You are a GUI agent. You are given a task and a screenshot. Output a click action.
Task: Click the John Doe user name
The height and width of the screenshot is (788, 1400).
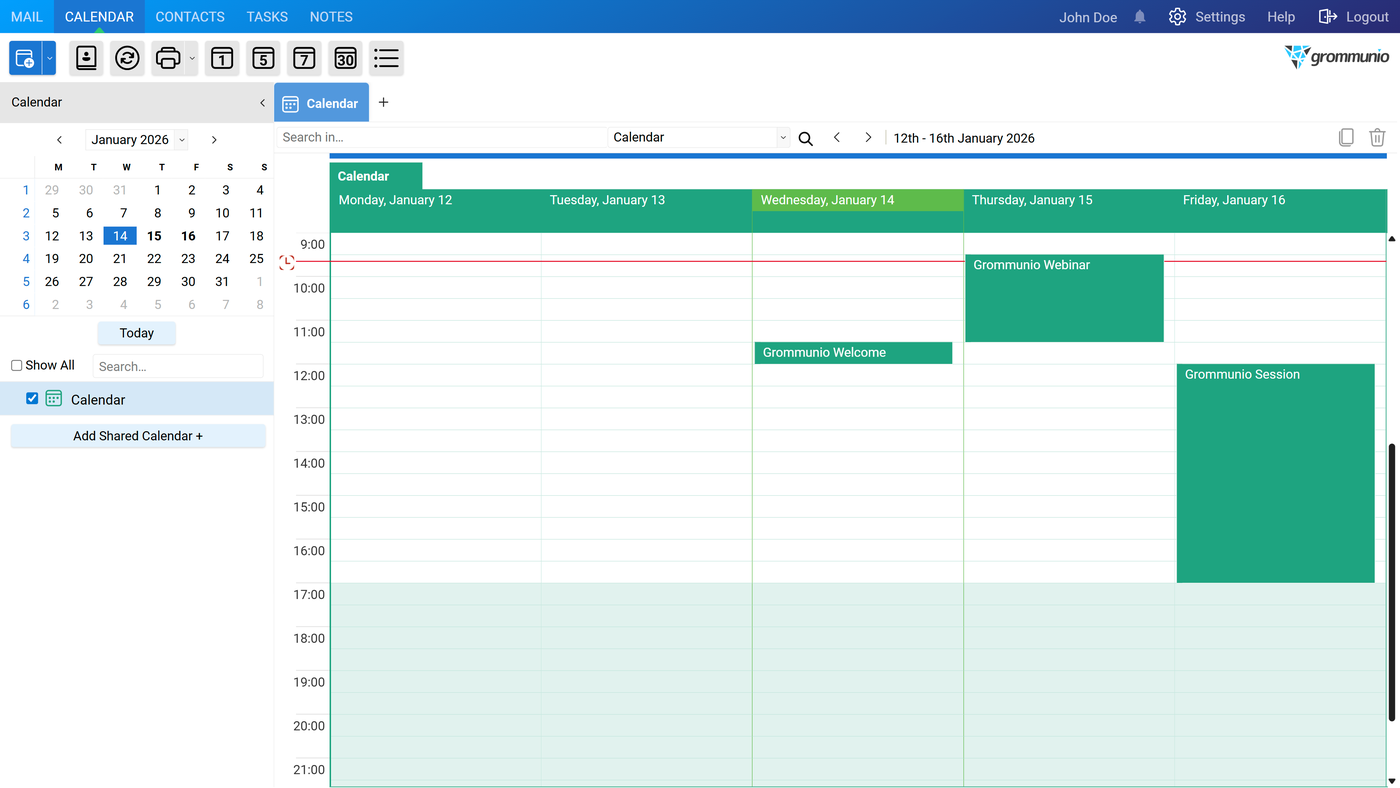tap(1088, 17)
